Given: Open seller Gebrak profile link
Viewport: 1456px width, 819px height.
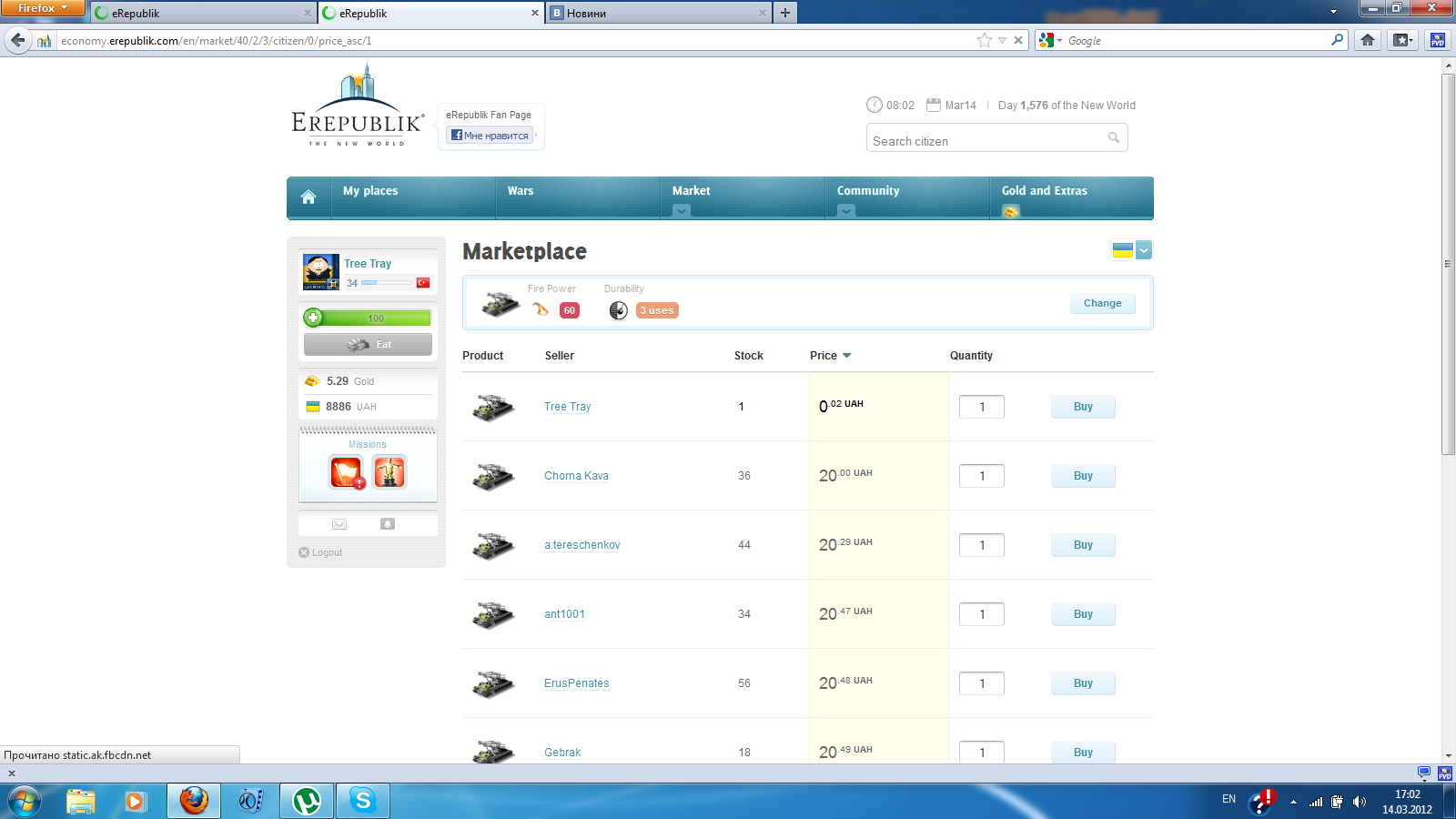Looking at the screenshot, I should pos(562,753).
